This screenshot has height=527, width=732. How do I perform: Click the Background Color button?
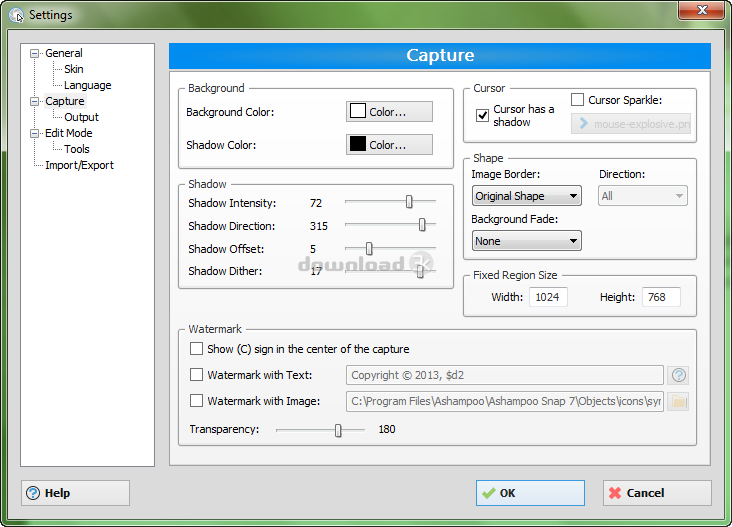pyautogui.click(x=389, y=112)
